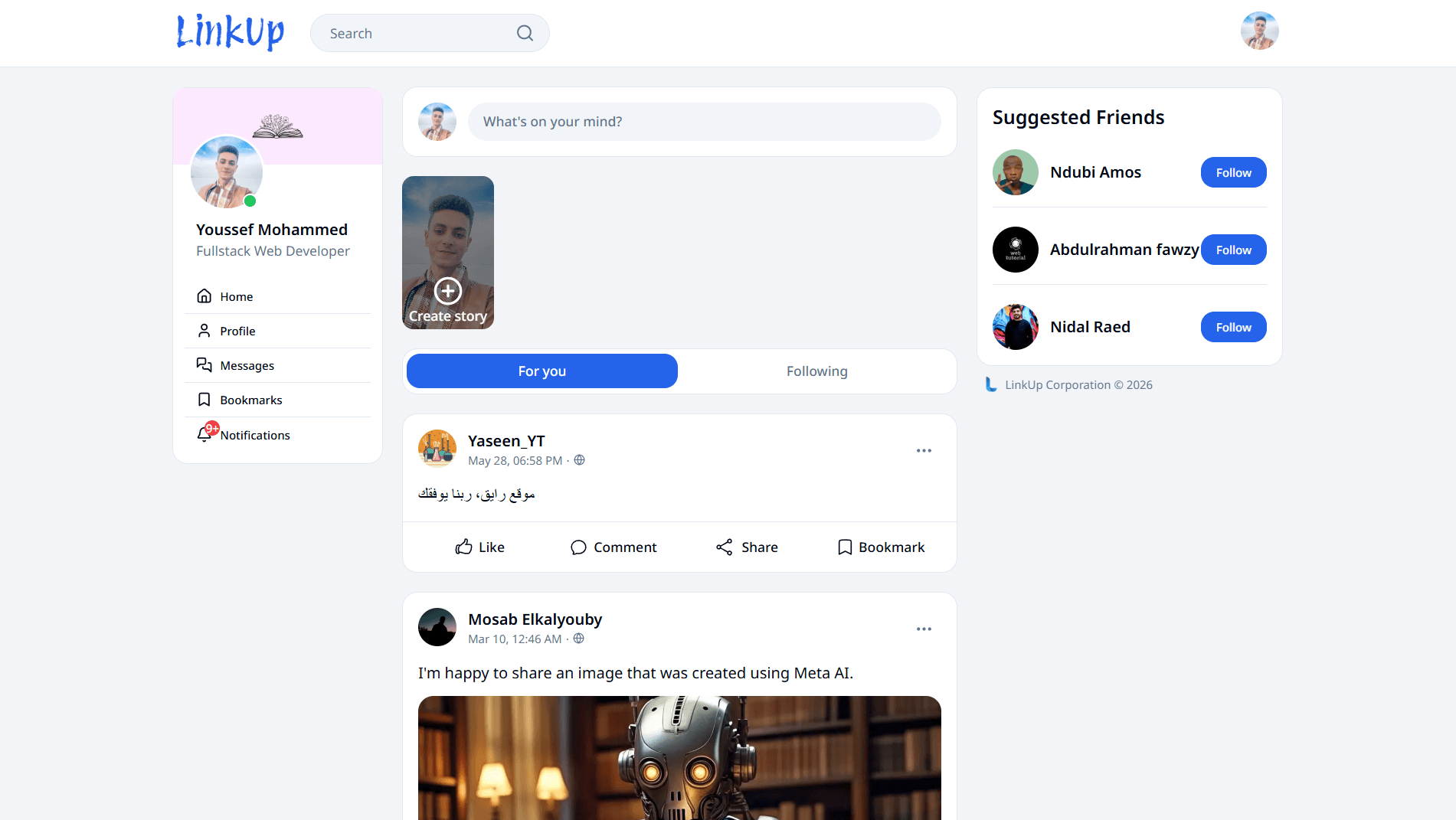The image size is (1456, 820).
Task: Follow Abdulrahman fawzy
Action: (x=1233, y=250)
